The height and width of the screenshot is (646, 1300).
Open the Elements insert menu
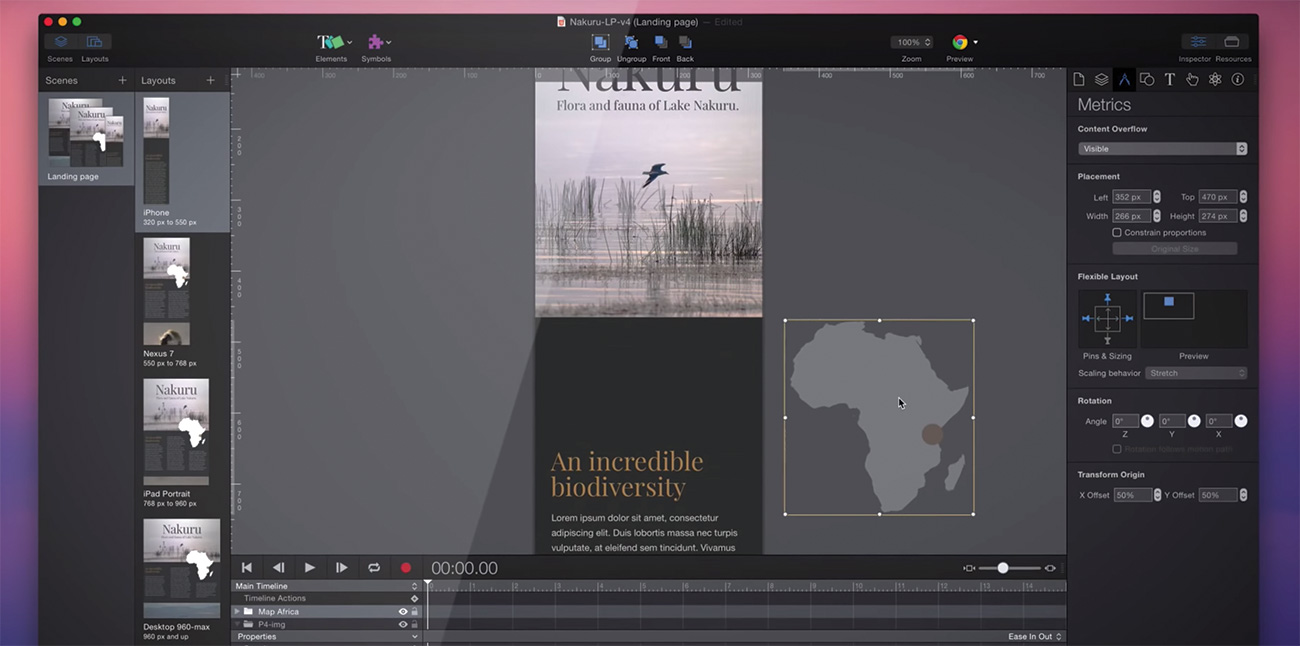333,42
